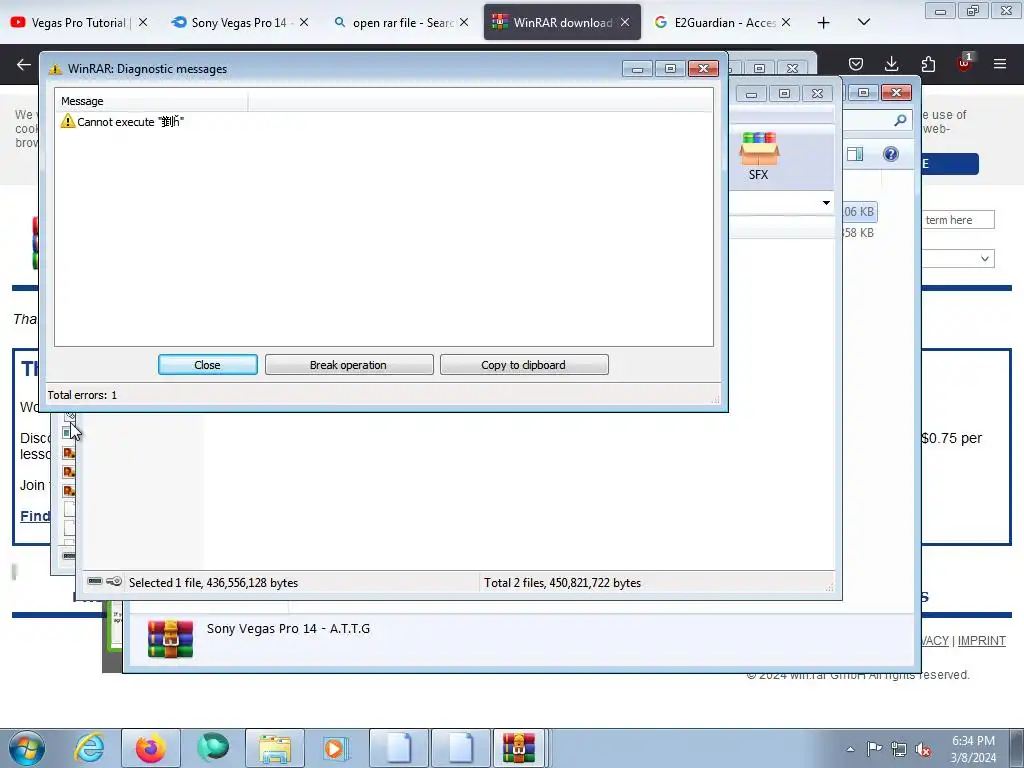Click the SFX toolbar icon in WinRAR
1024x768 pixels.
[x=758, y=155]
